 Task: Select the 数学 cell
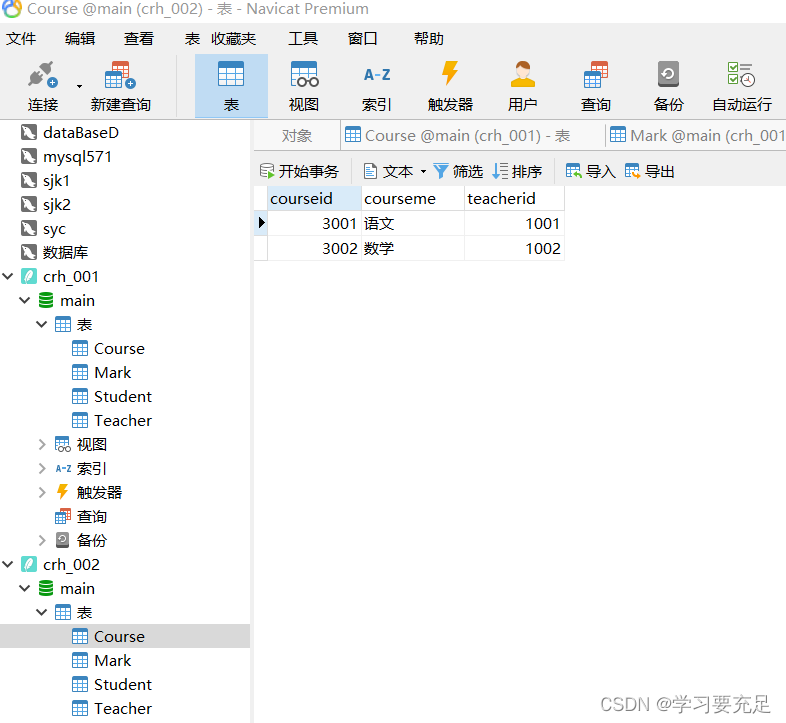point(413,249)
